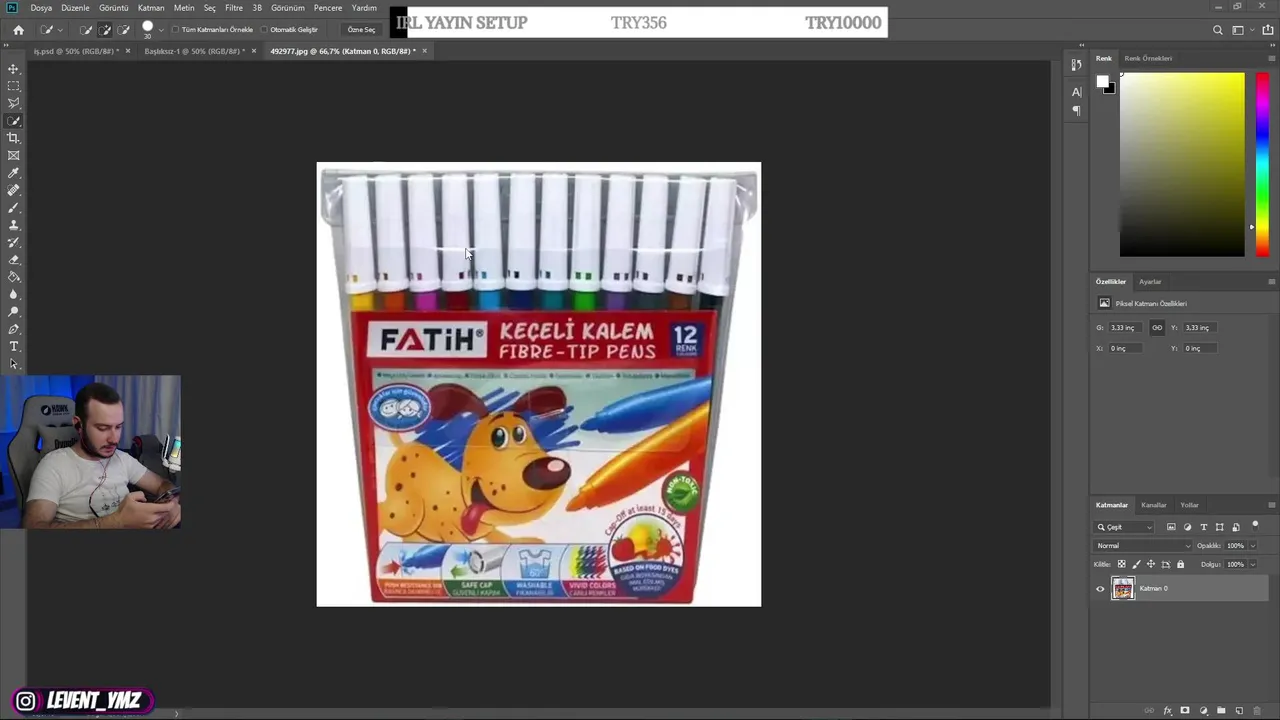Select the Rectangular Marquee tool
This screenshot has width=1280, height=720.
coord(14,86)
